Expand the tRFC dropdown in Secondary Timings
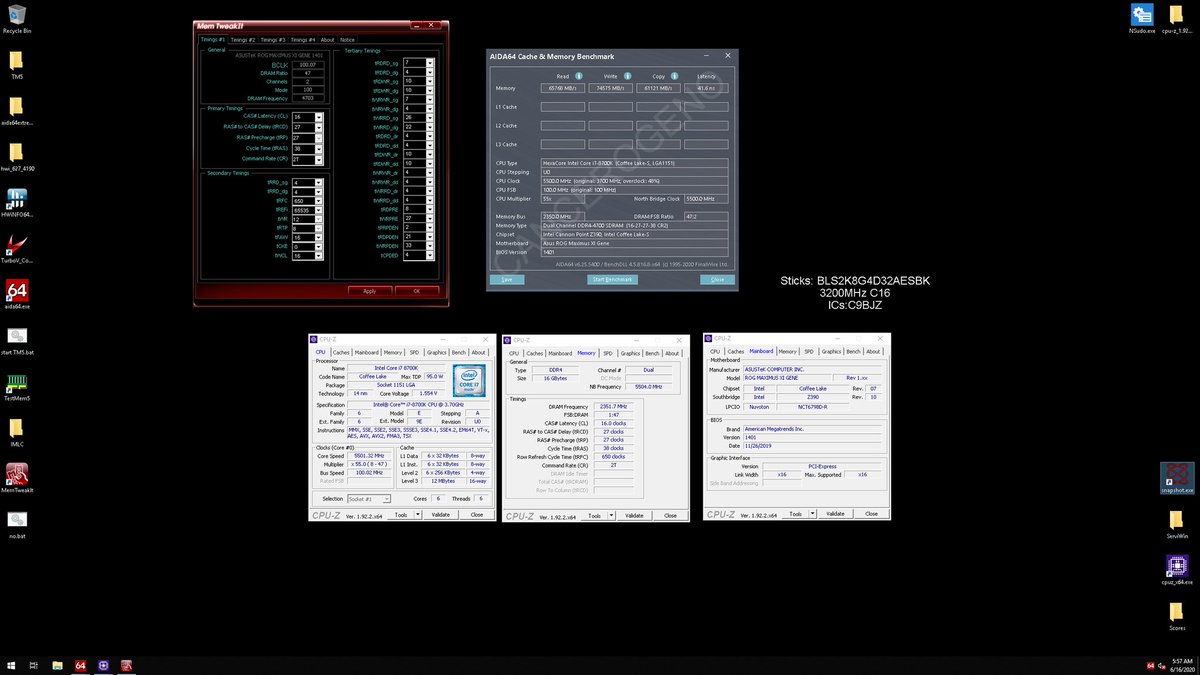The height and width of the screenshot is (675, 1200). 320,201
